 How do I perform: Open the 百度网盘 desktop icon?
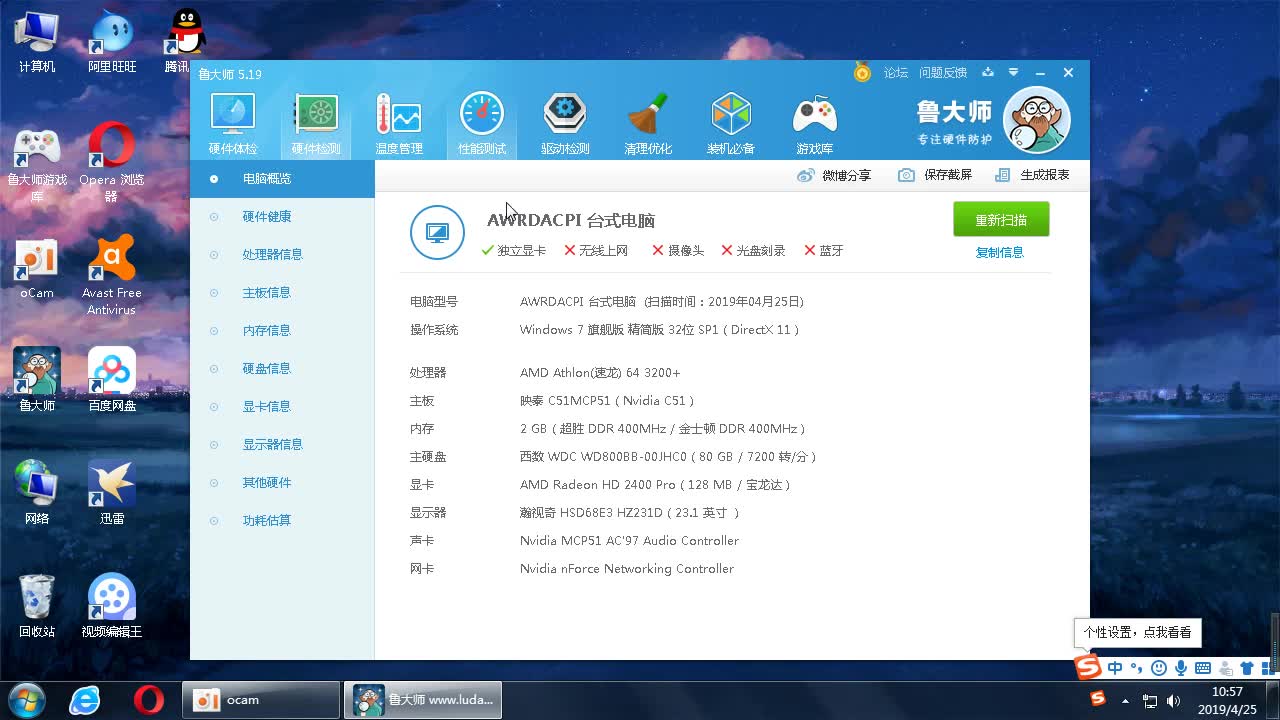[x=112, y=380]
